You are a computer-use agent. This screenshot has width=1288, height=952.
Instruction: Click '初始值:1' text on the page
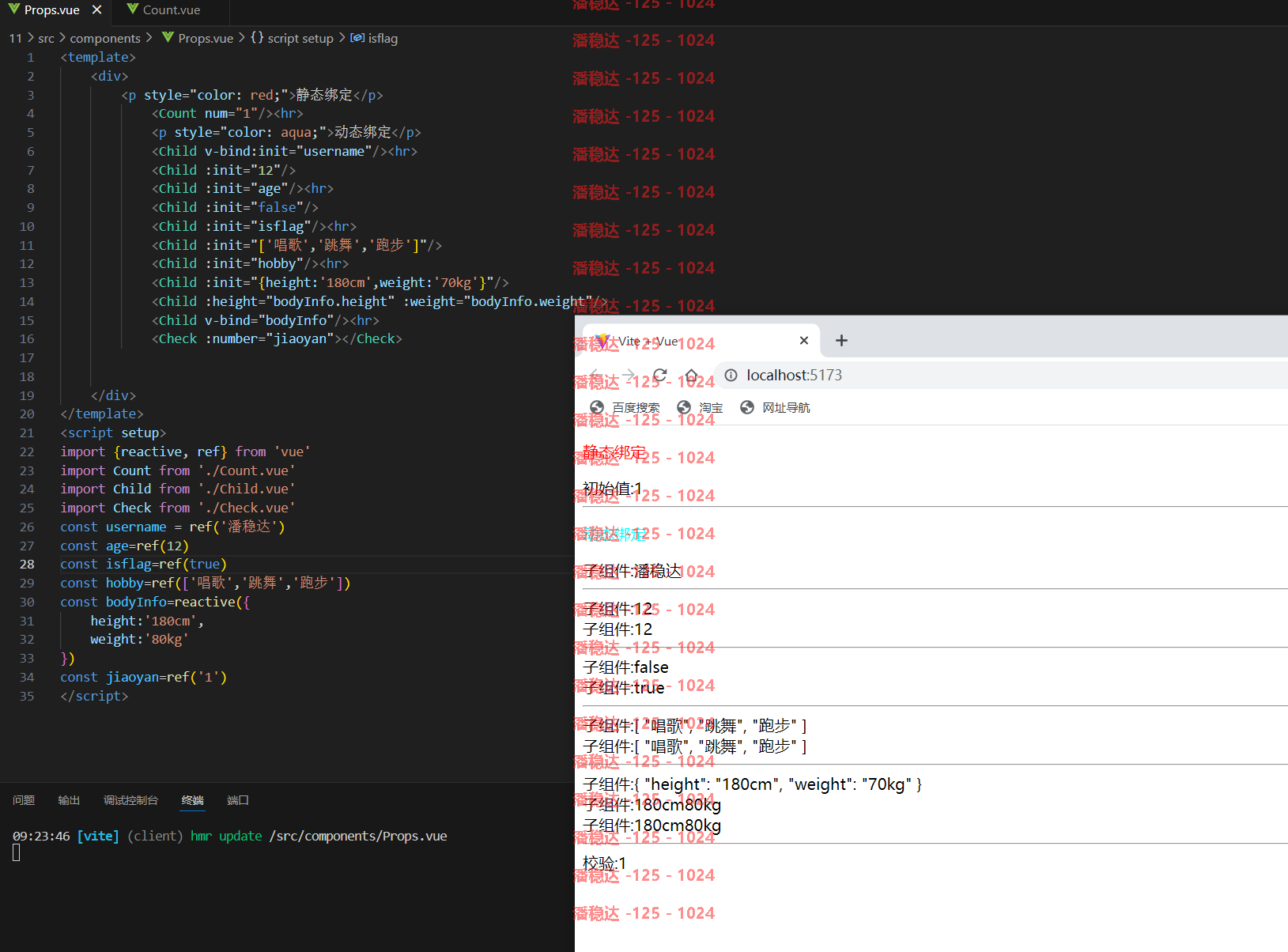[612, 489]
